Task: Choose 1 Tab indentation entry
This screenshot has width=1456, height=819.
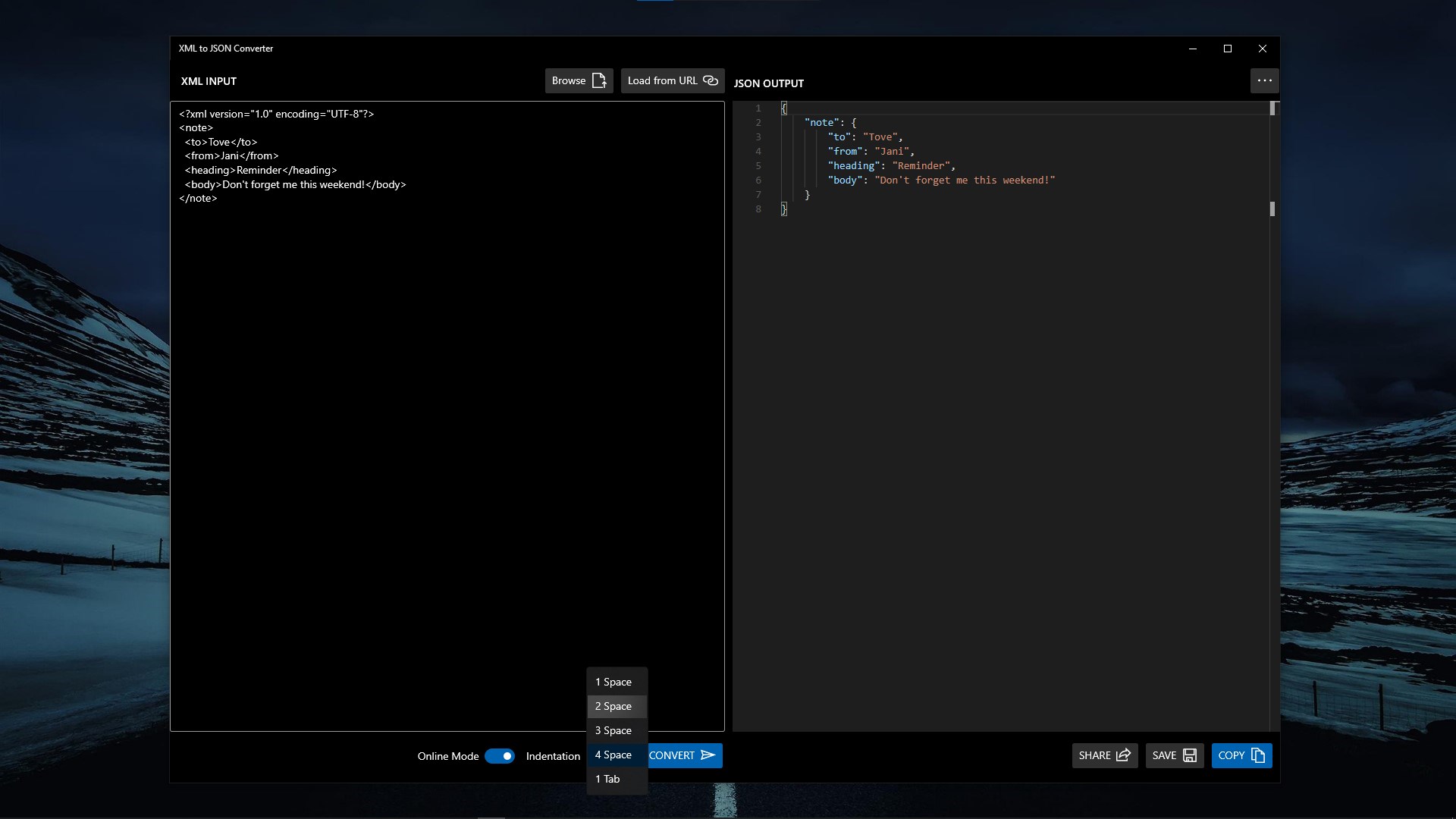Action: pyautogui.click(x=607, y=779)
